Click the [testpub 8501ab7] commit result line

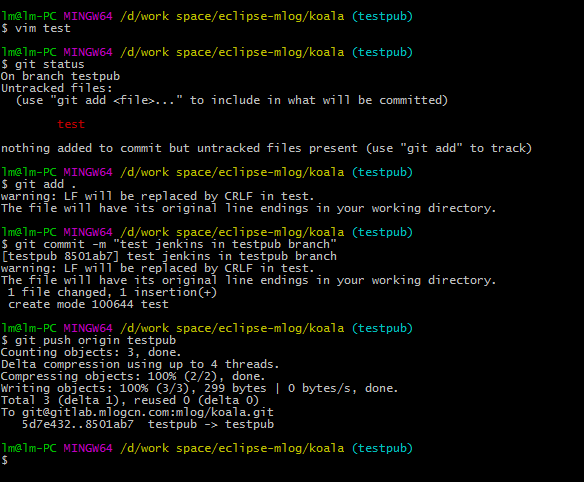(x=169, y=256)
